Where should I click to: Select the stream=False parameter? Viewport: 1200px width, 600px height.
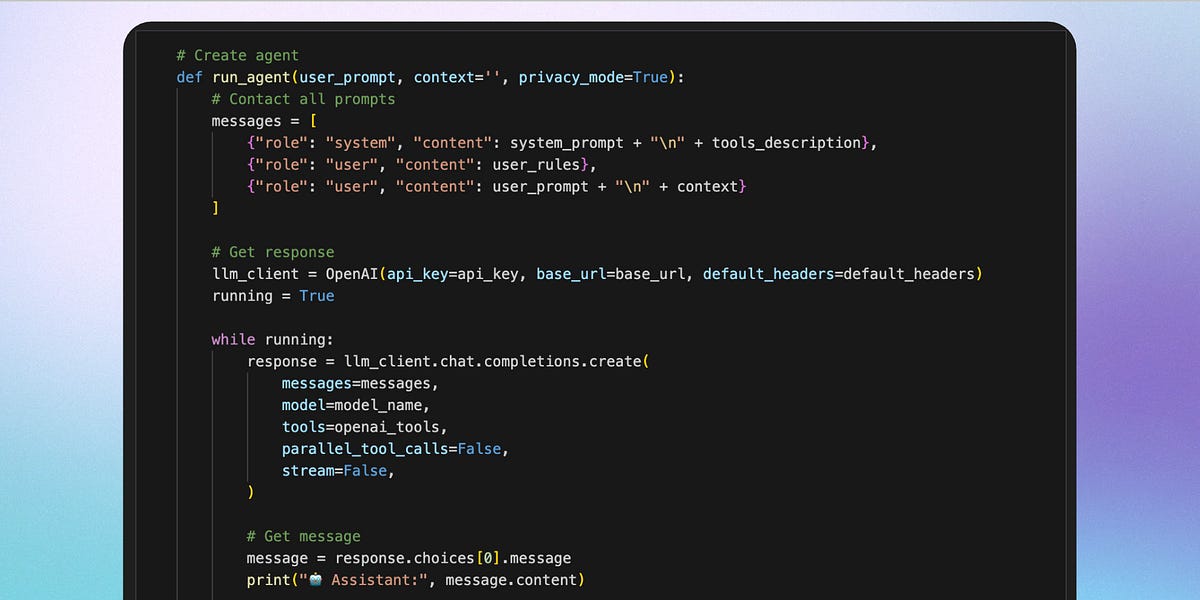point(335,470)
